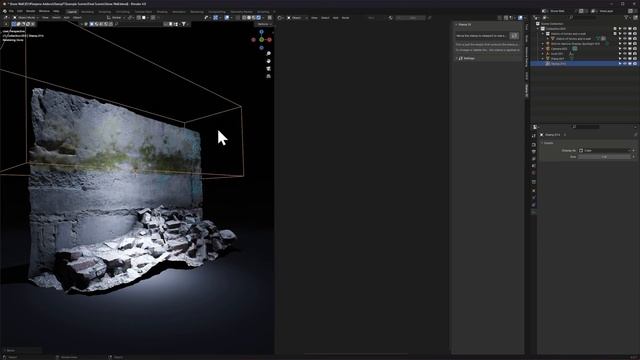Toggle render camera icon for the Sun object
The height and width of the screenshot is (360, 640).
635,54
